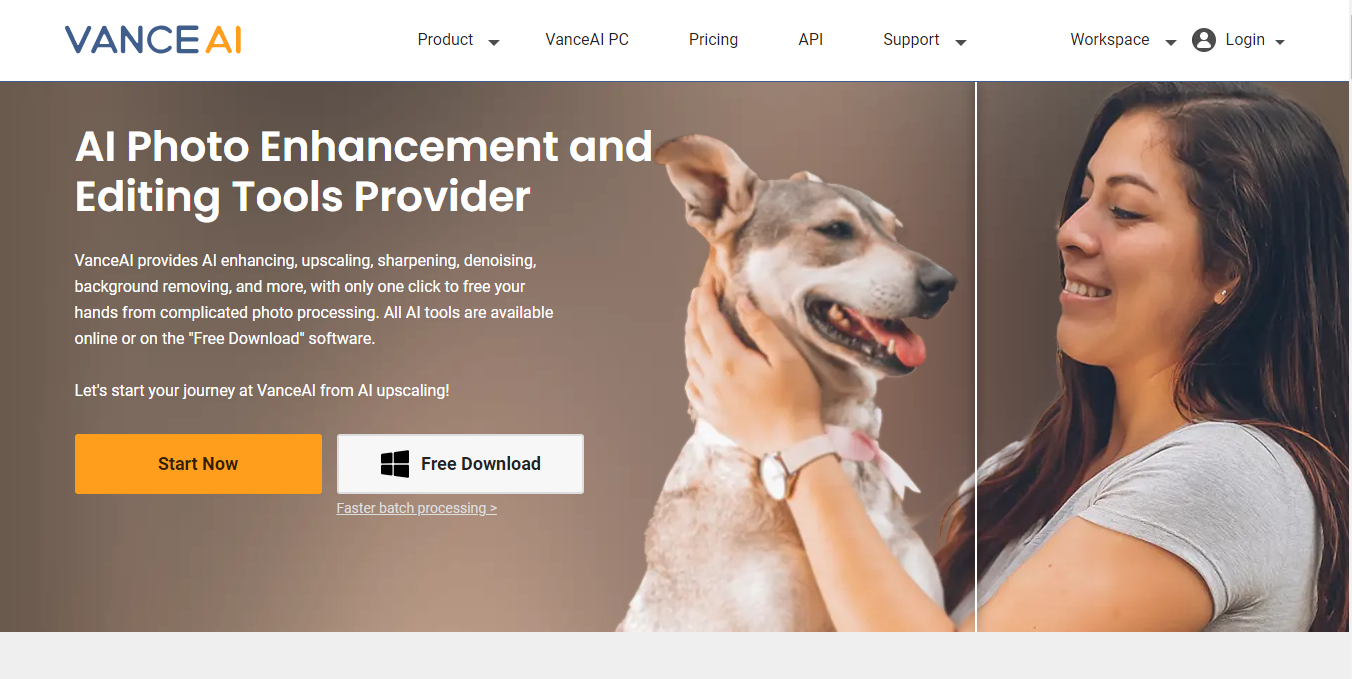Click the Free Download button
Image resolution: width=1352 pixels, height=679 pixels.
[460, 464]
